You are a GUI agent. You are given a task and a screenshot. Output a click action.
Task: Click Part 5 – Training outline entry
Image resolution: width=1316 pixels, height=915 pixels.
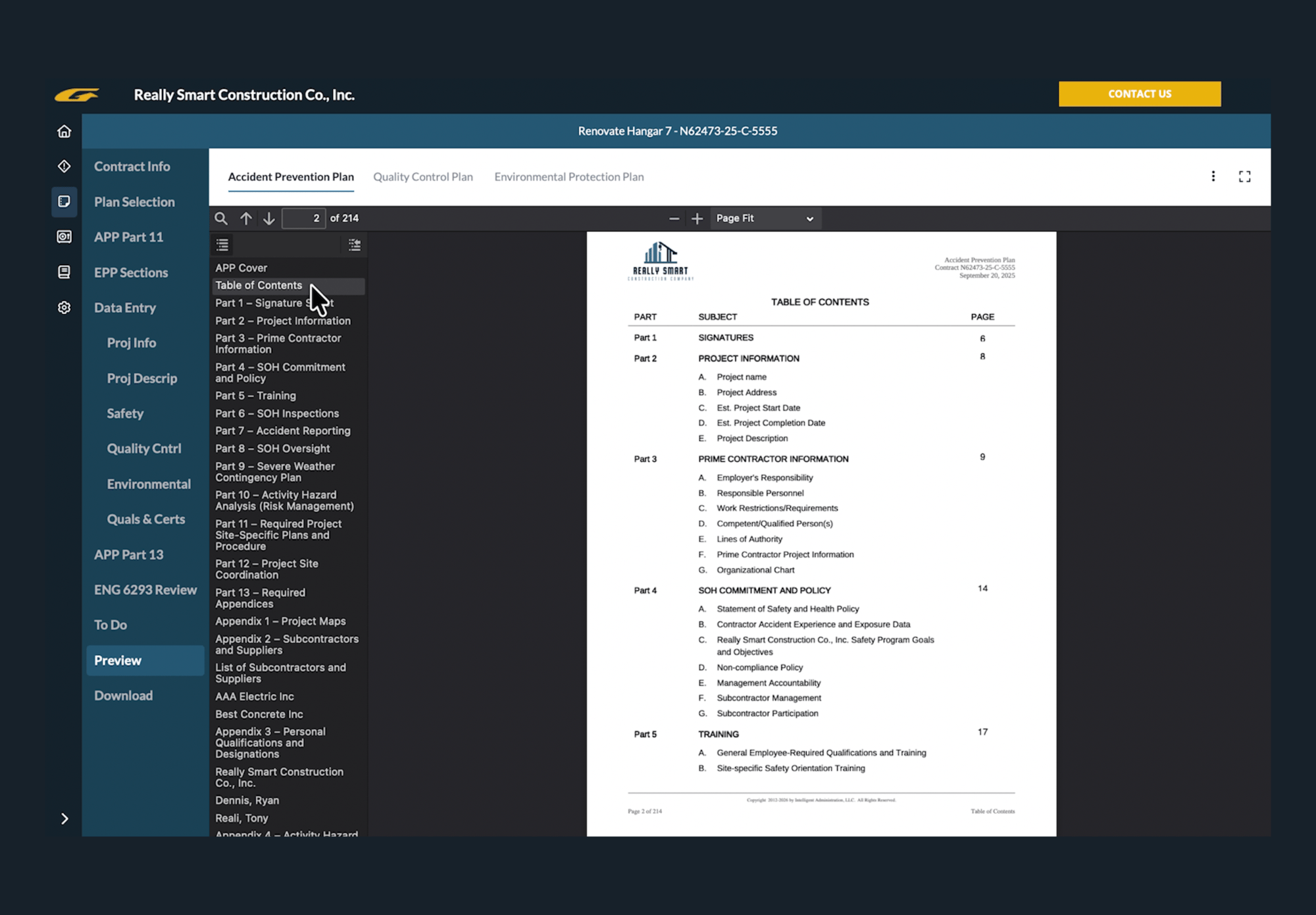[x=255, y=396]
